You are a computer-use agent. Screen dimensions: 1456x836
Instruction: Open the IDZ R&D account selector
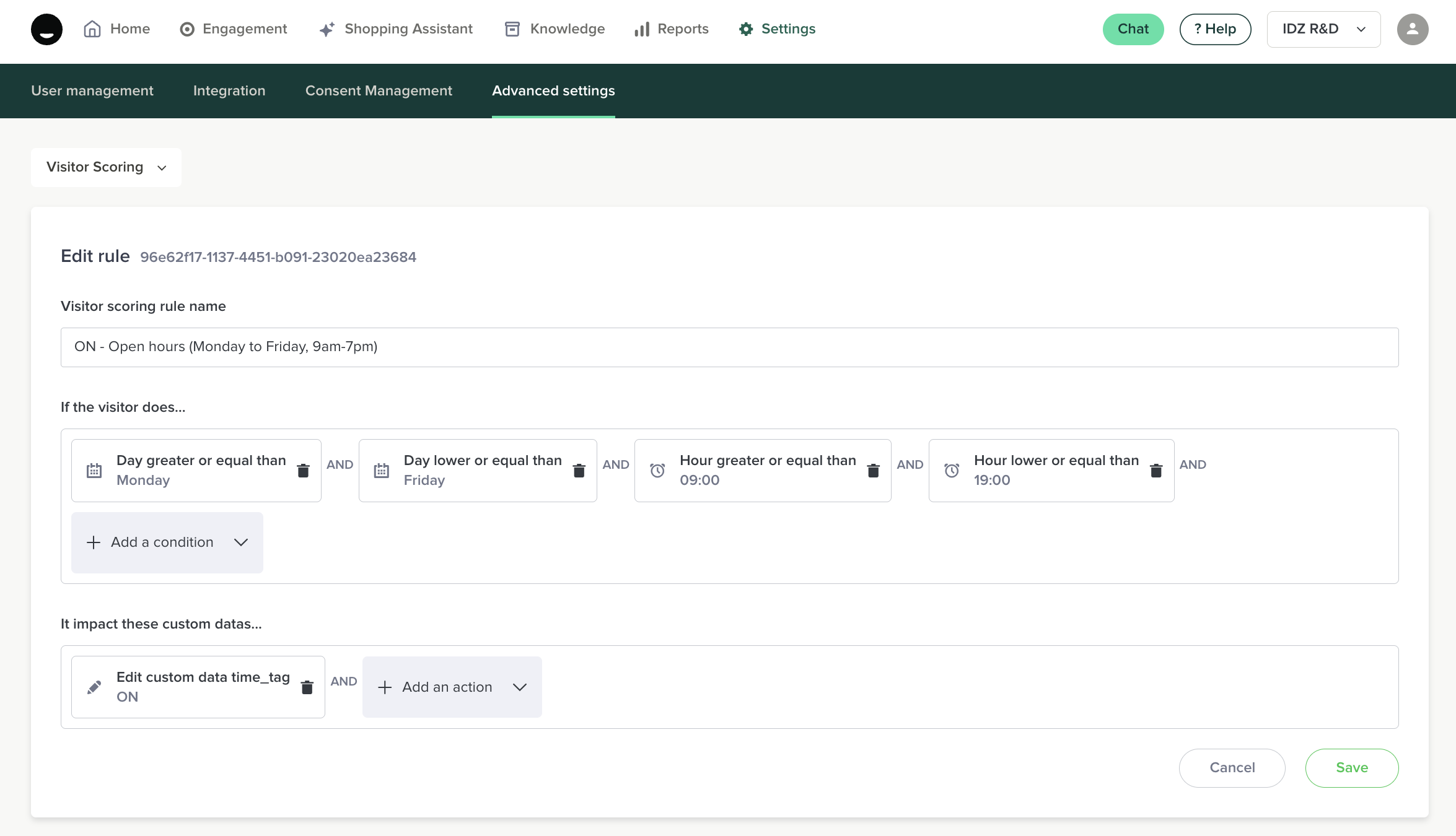(1323, 29)
